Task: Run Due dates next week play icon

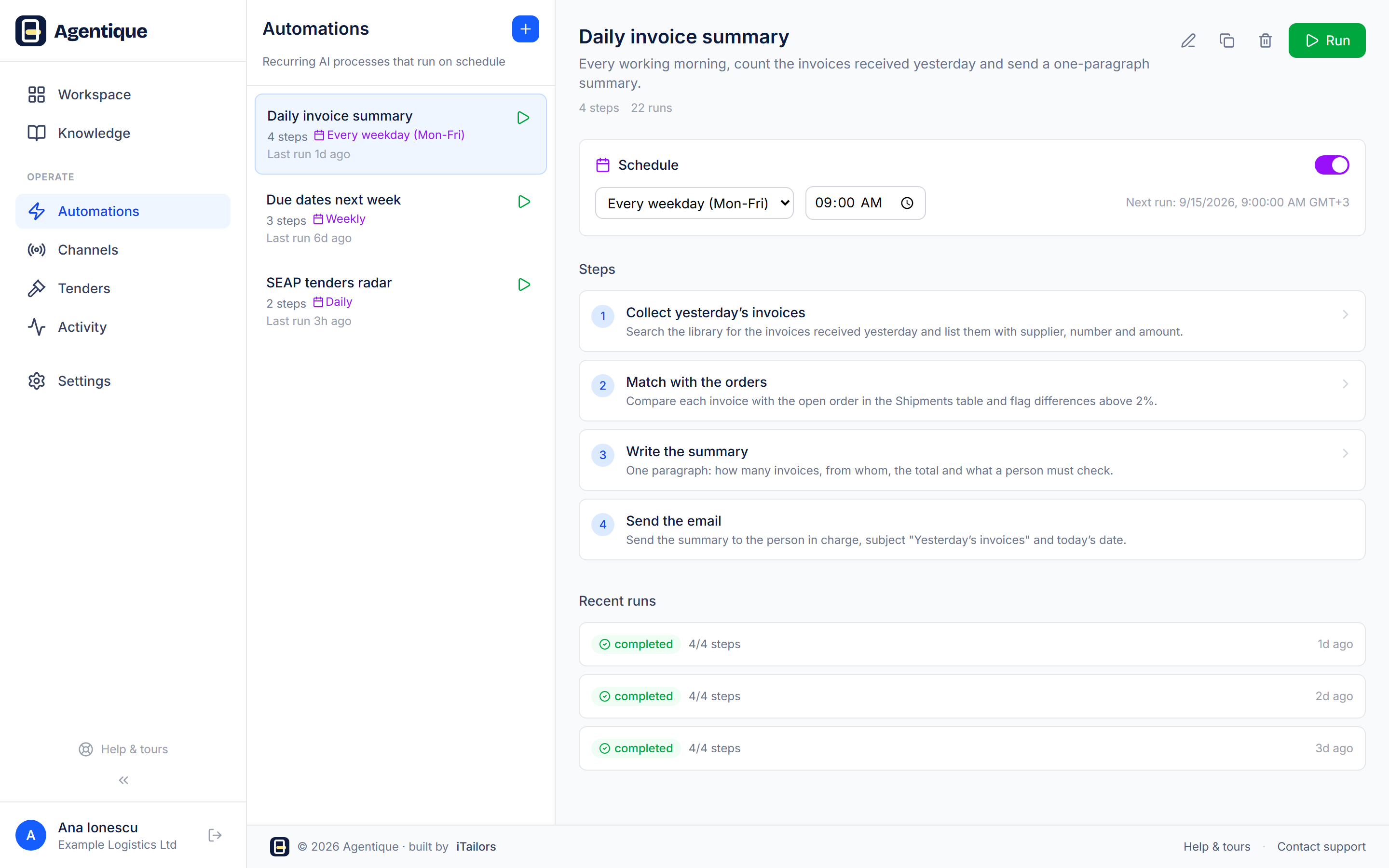Action: pyautogui.click(x=524, y=202)
